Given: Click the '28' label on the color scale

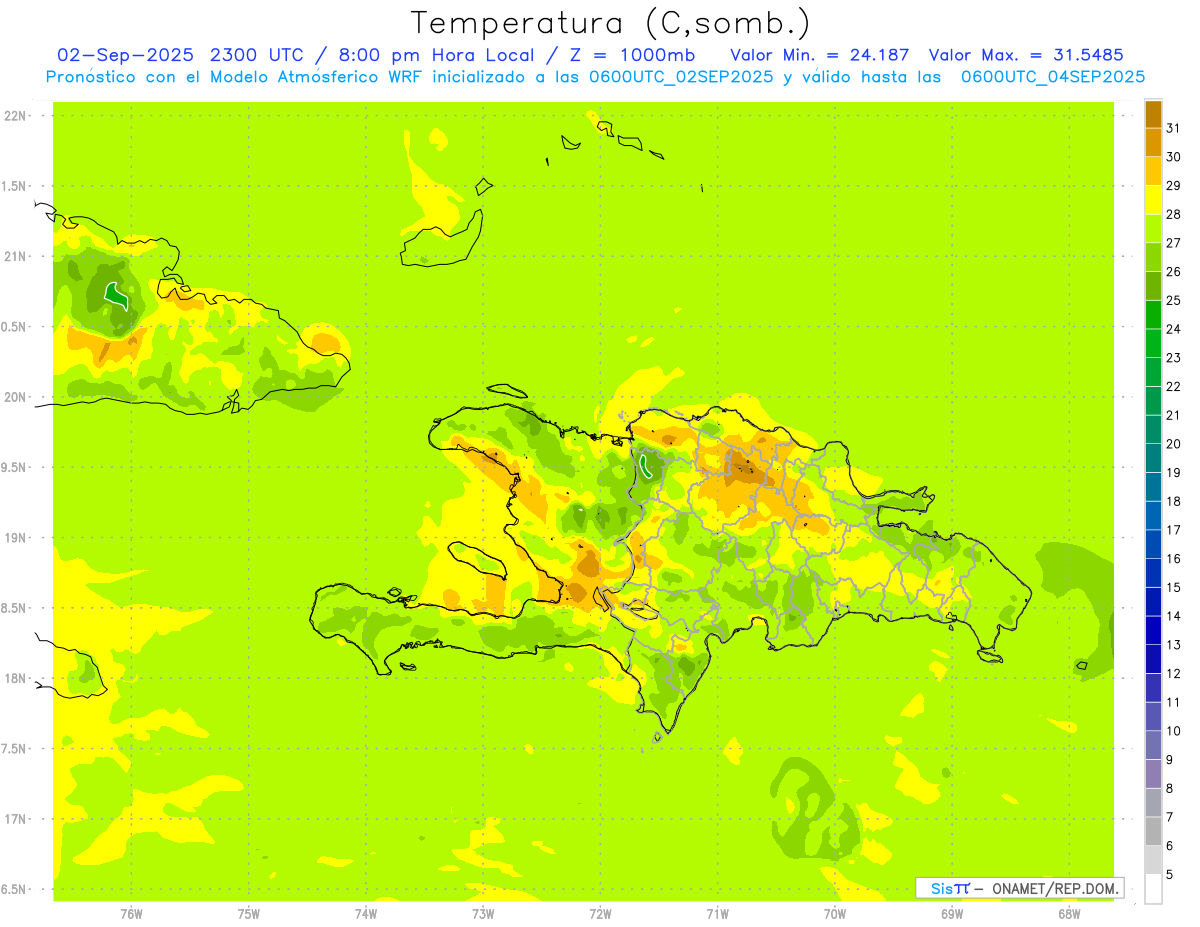Looking at the screenshot, I should [1174, 214].
